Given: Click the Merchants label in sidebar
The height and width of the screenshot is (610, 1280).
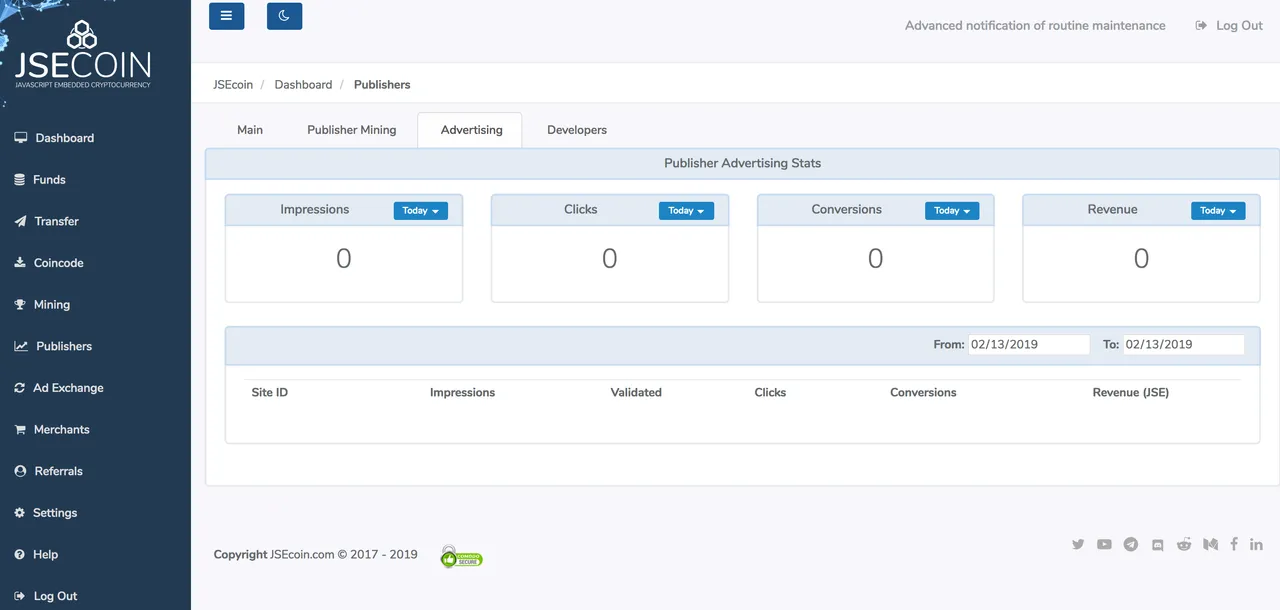Looking at the screenshot, I should point(62,430).
